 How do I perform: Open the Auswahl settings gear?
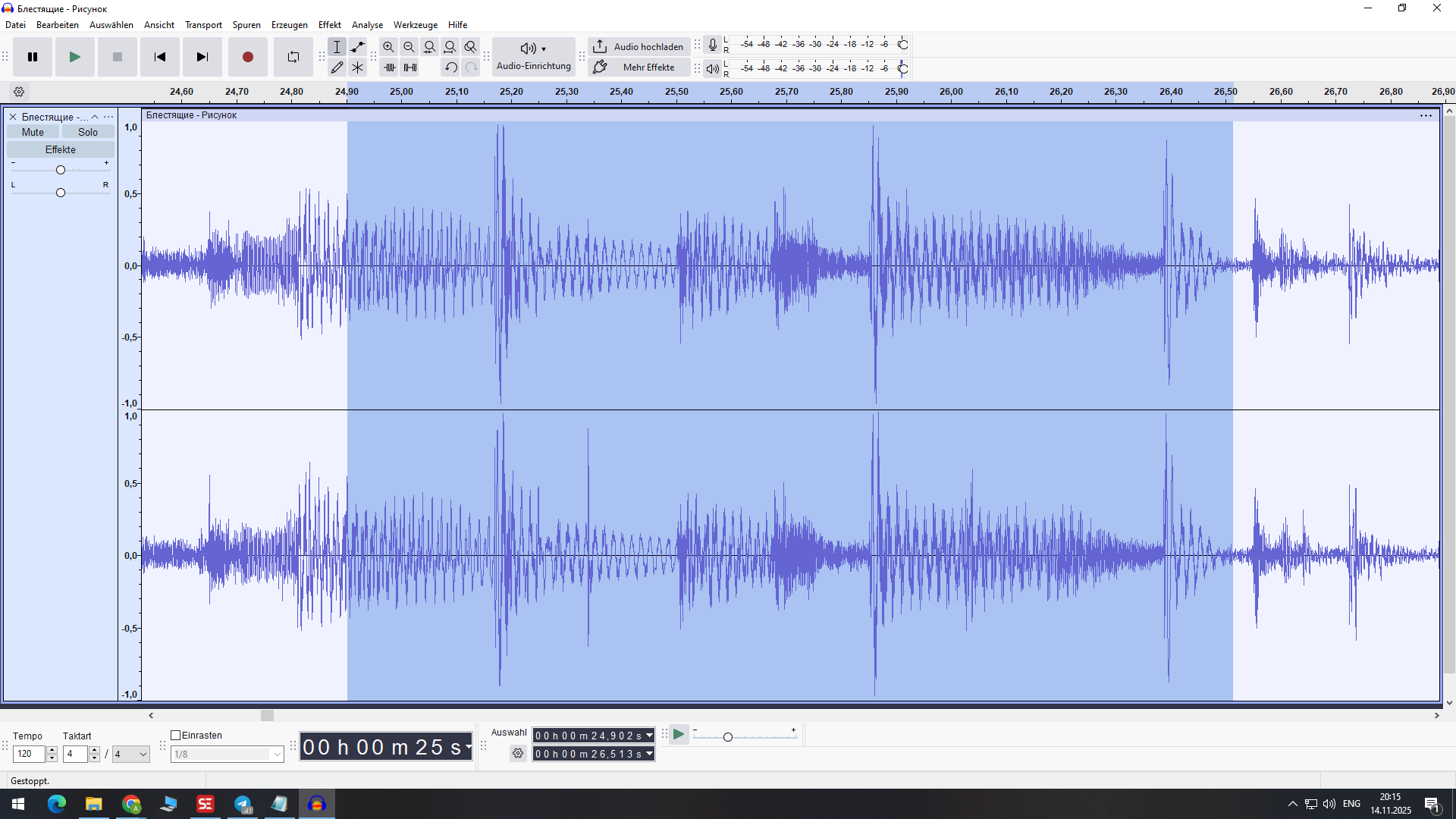(x=518, y=753)
